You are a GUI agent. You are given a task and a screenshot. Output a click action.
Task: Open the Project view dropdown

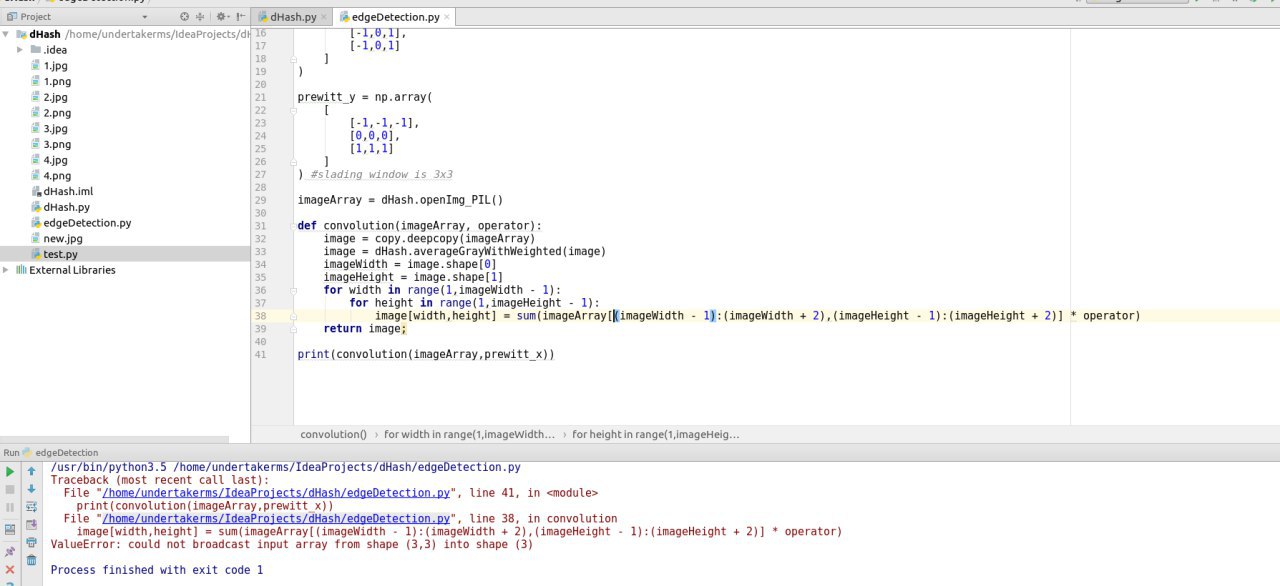click(x=144, y=17)
